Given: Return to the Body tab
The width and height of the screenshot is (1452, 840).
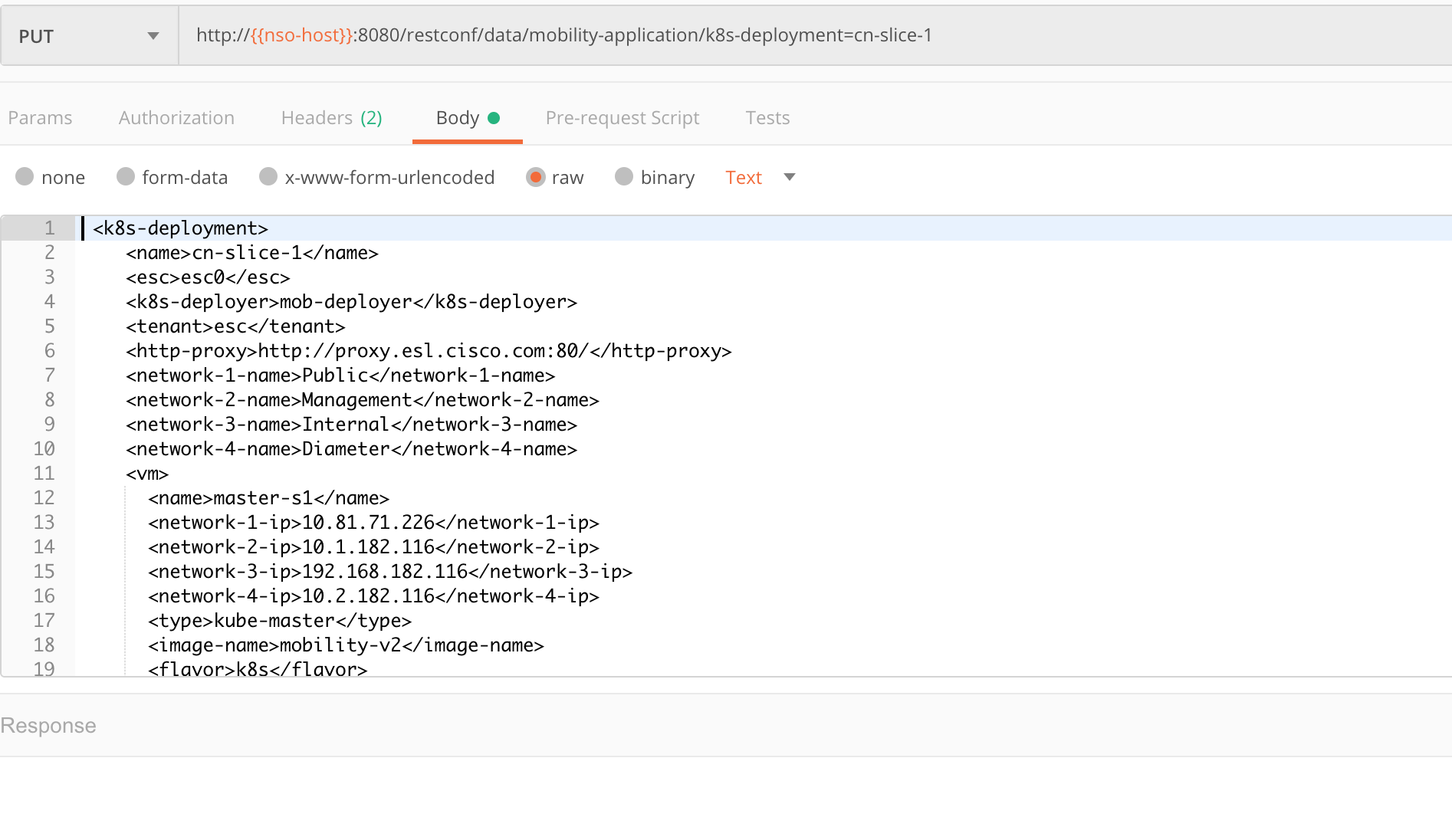Looking at the screenshot, I should point(458,117).
